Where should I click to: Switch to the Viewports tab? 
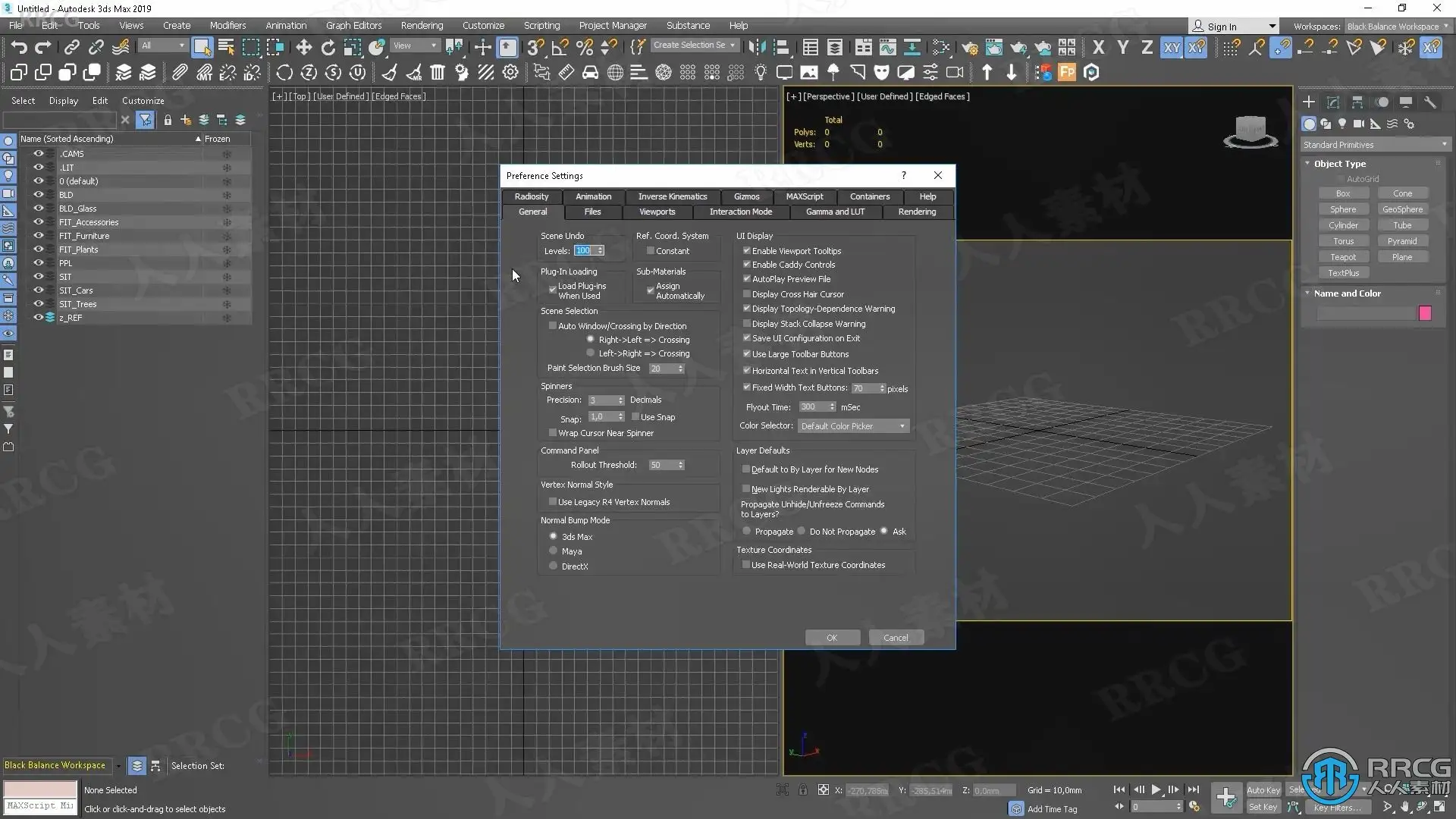click(x=657, y=212)
